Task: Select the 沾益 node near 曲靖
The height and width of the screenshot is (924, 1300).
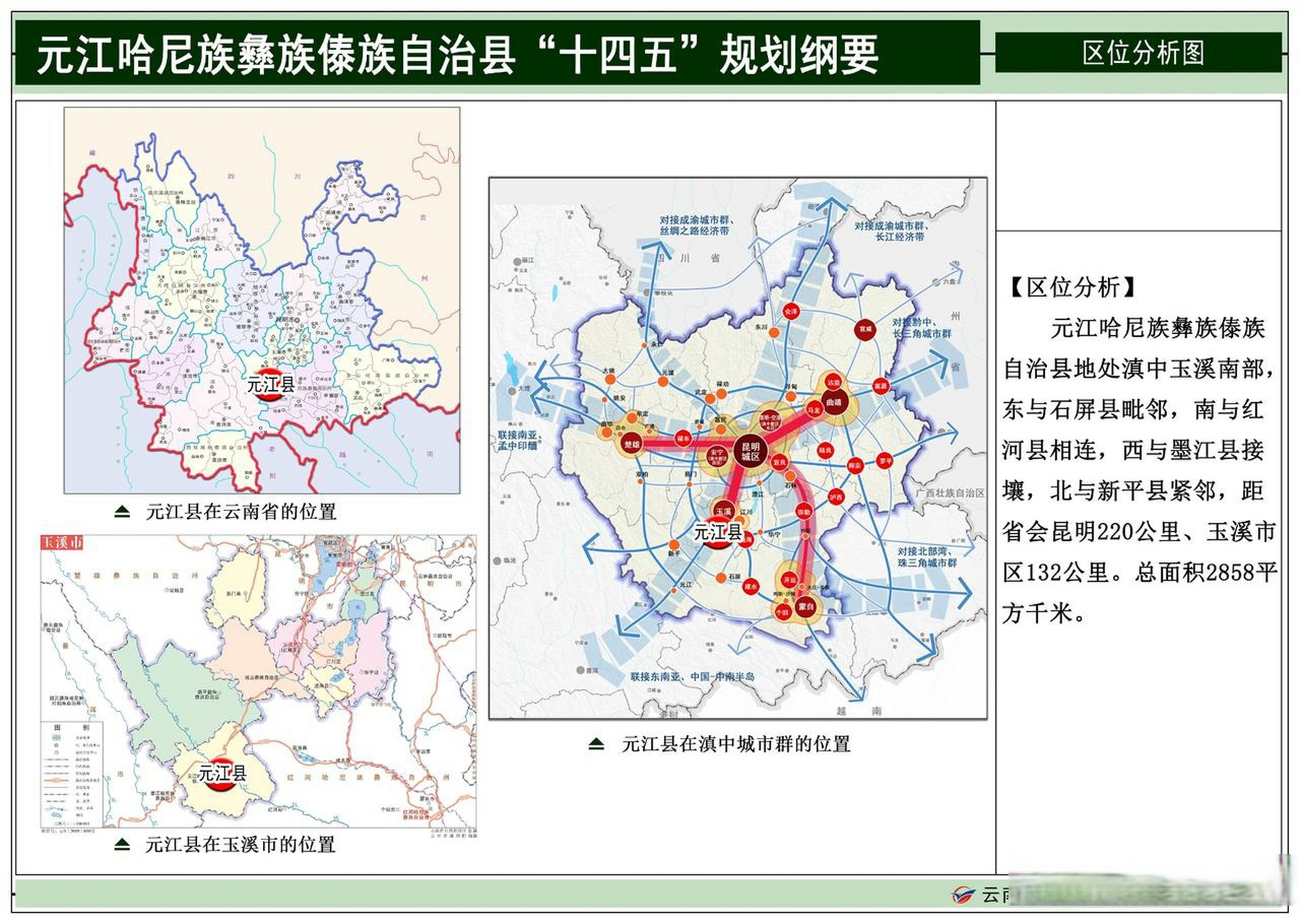Action: tap(833, 382)
